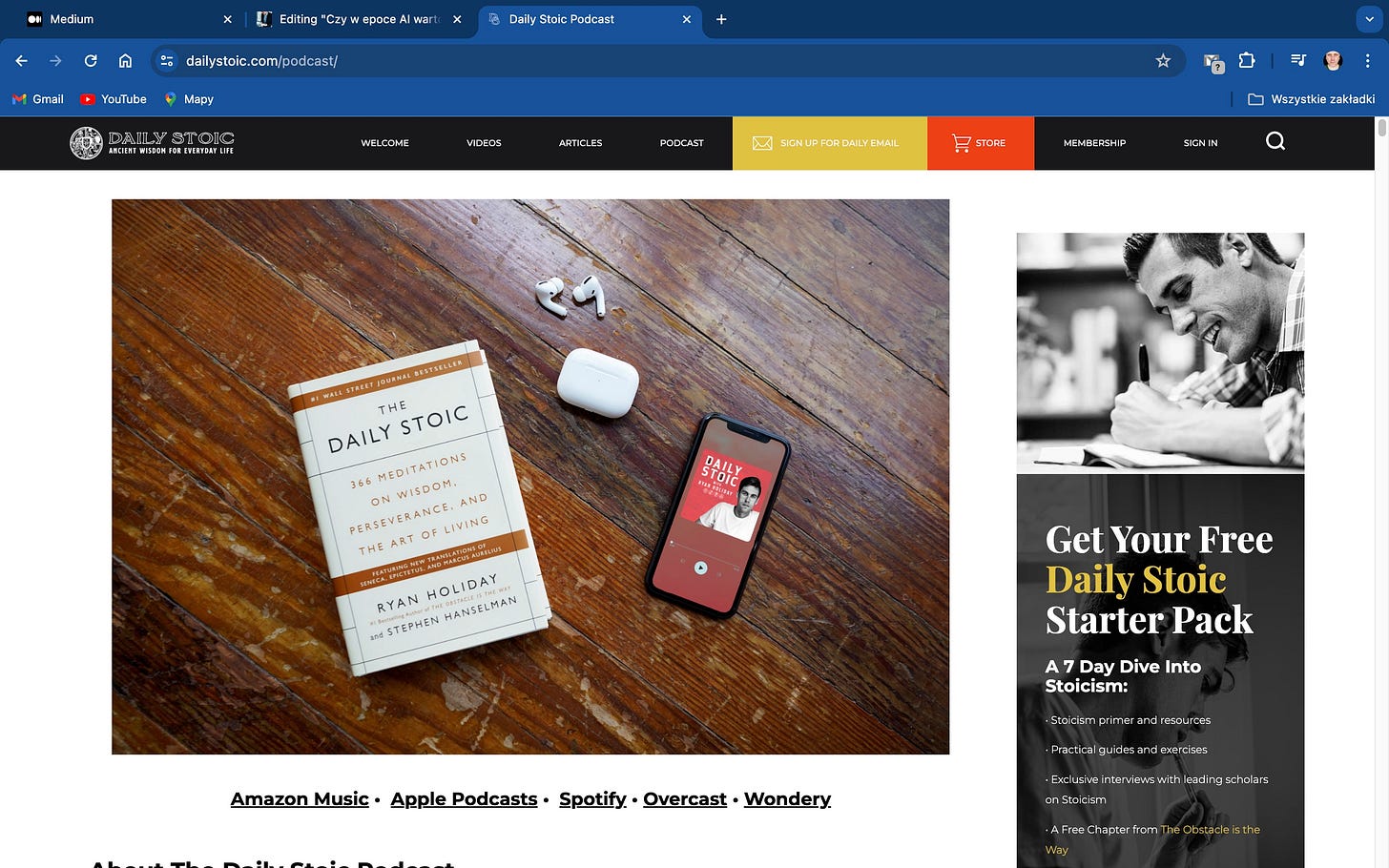
Task: Open the Amazon Music link
Action: pos(300,799)
